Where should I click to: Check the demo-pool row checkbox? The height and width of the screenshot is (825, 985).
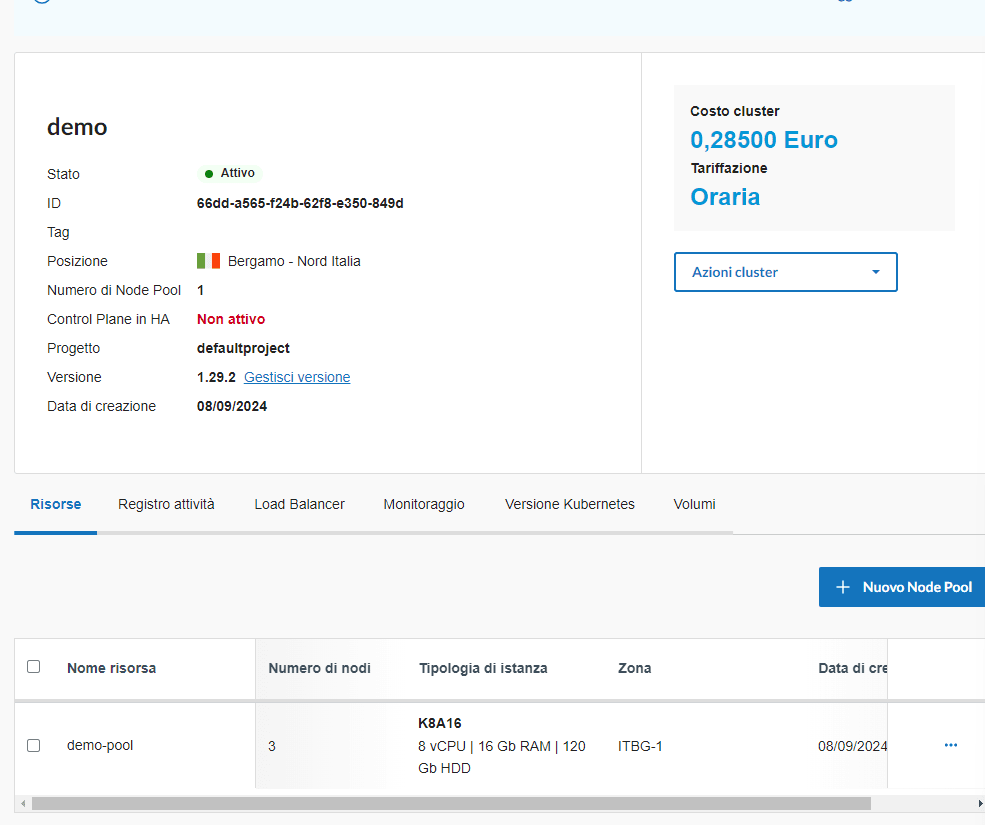(x=34, y=745)
